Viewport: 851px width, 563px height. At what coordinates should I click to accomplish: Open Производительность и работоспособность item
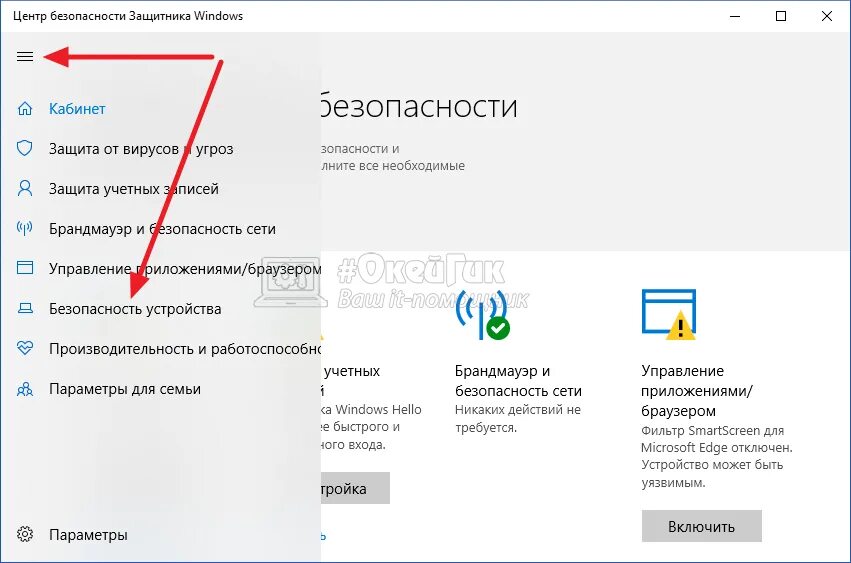coord(185,349)
